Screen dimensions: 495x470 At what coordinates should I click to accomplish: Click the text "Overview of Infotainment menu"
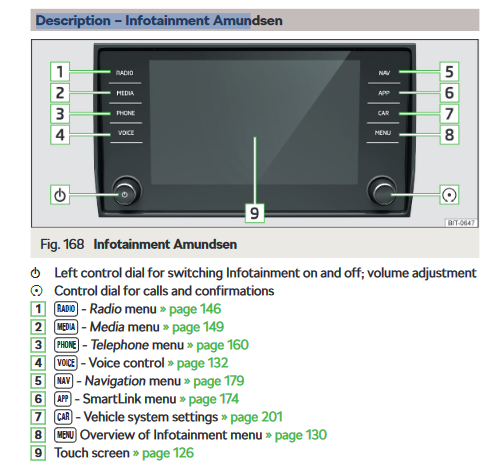171,435
